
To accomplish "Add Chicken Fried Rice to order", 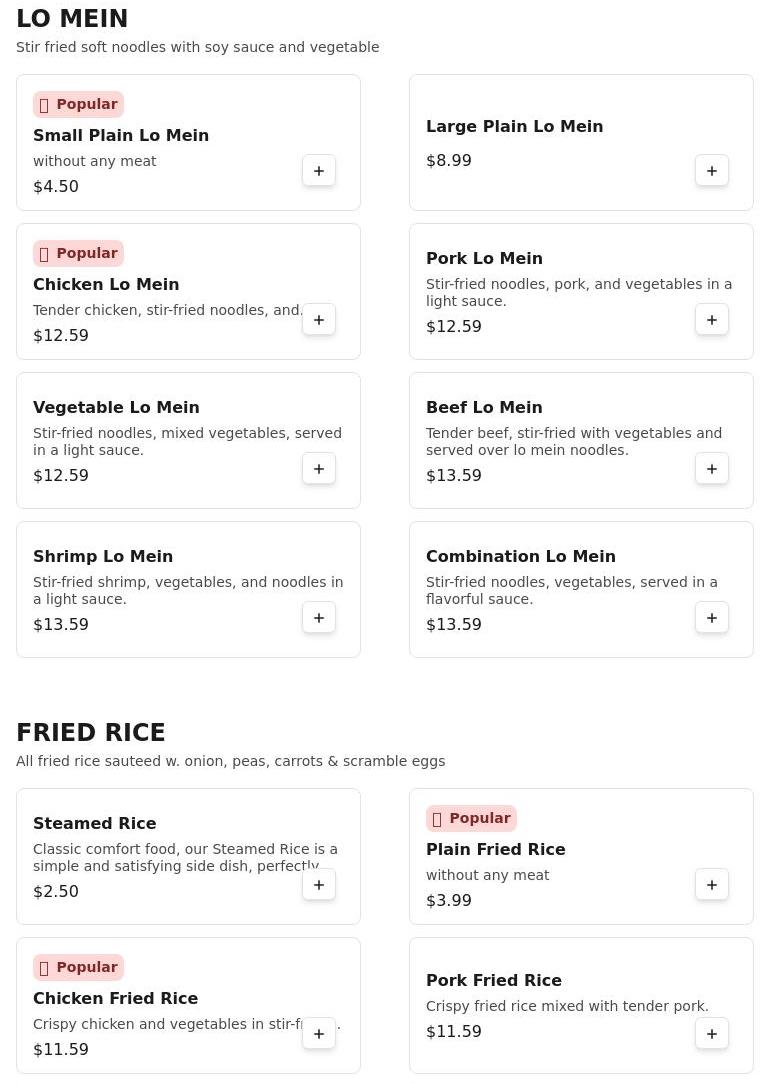I will pos(319,1034).
